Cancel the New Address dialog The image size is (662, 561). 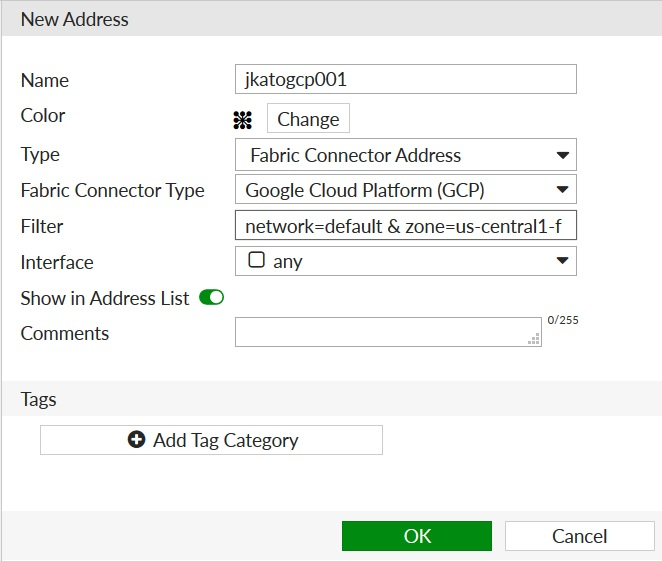(580, 536)
